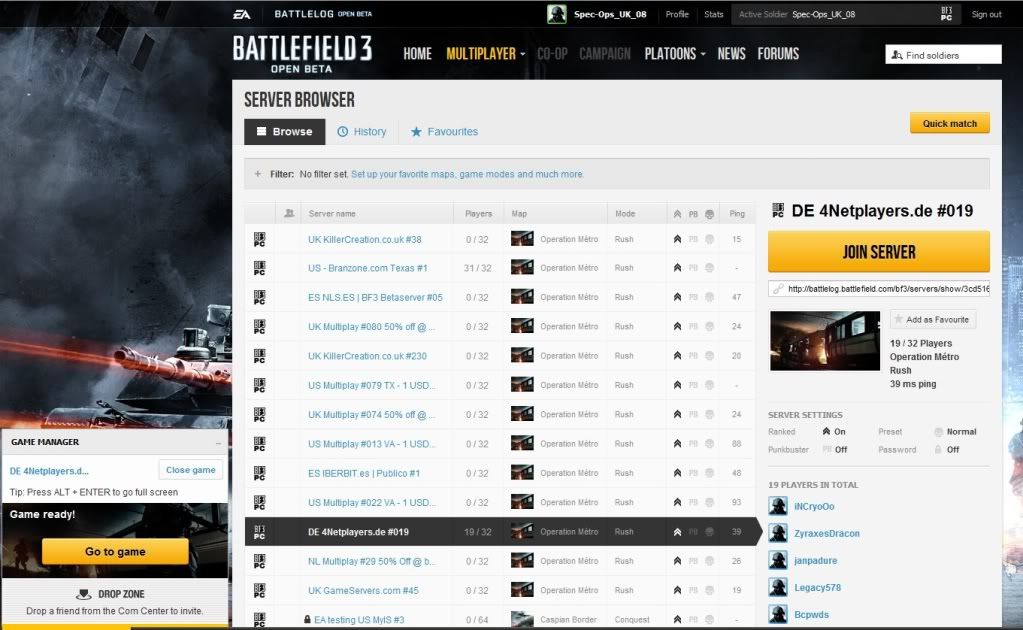This screenshot has width=1023, height=630.
Task: Click the Join Server button
Action: click(878, 252)
